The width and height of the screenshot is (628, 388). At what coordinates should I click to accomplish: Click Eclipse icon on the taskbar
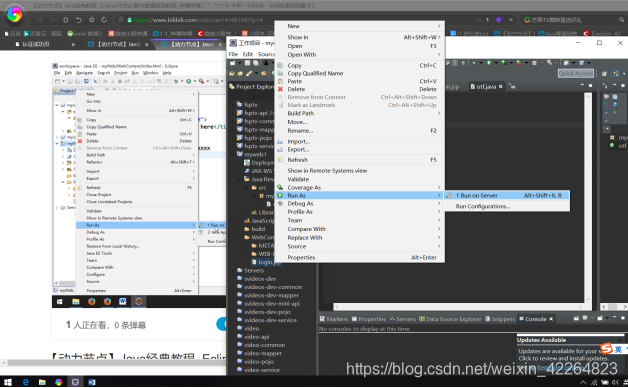tap(75, 382)
